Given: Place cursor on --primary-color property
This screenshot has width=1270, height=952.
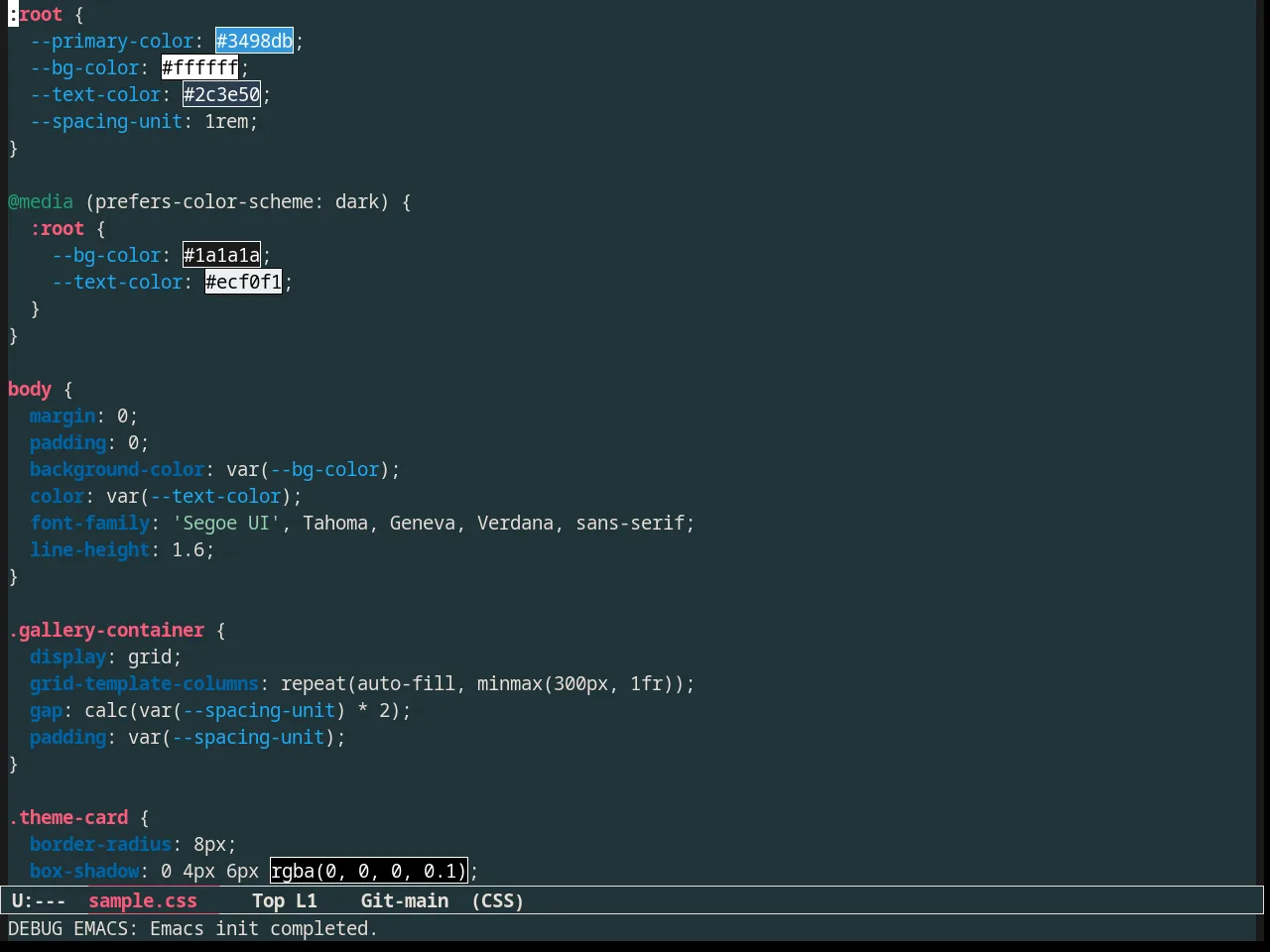Looking at the screenshot, I should coord(112,41).
